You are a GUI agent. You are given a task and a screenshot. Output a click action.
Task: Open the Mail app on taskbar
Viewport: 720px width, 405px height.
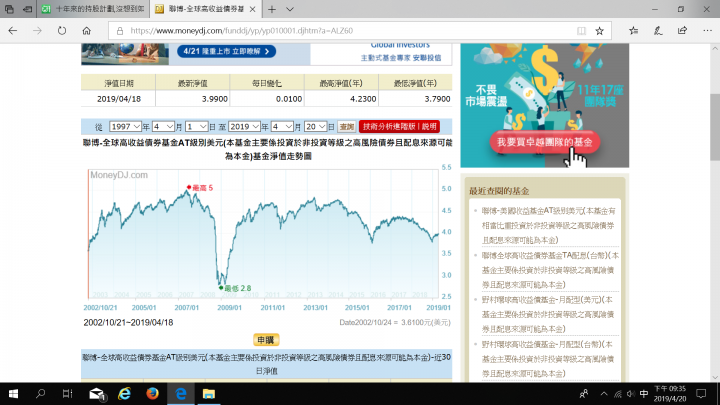click(x=97, y=394)
